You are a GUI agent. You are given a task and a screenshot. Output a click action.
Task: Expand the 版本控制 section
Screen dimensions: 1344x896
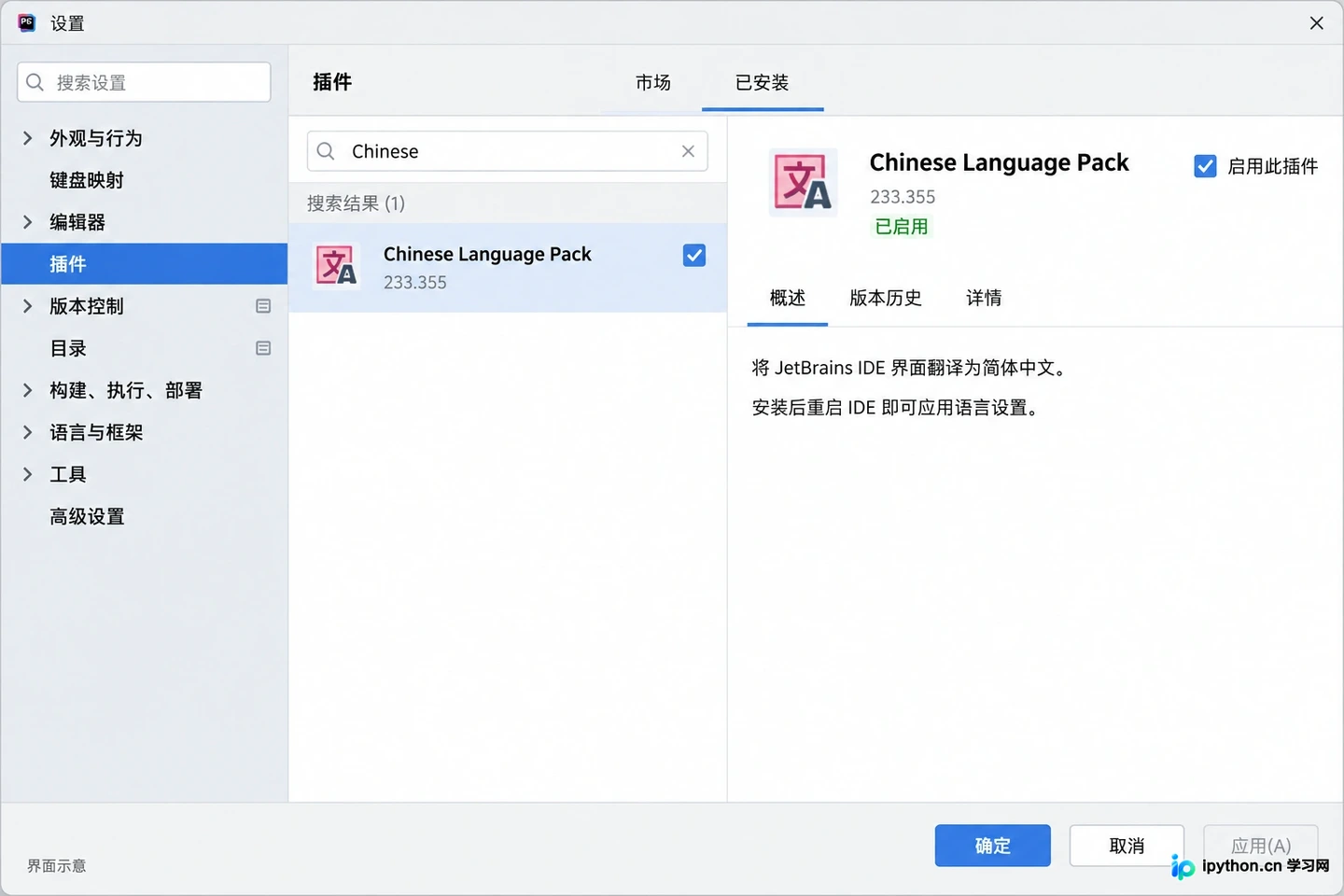pos(28,306)
